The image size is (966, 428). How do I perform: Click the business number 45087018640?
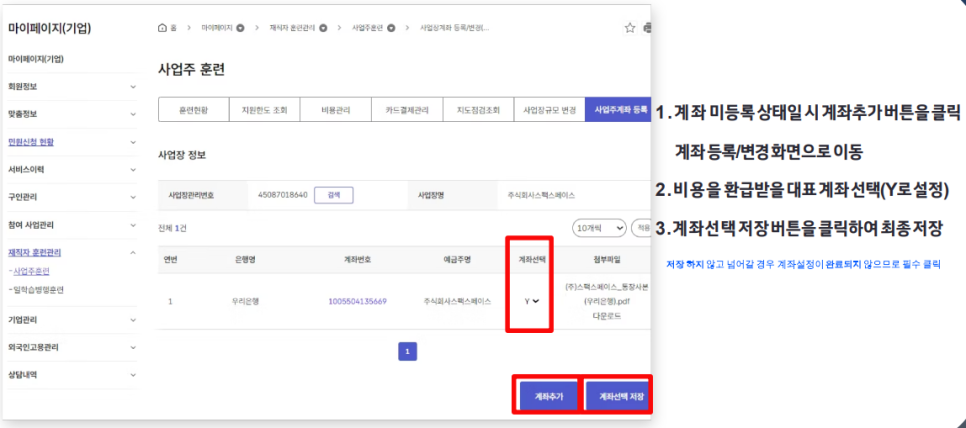(282, 195)
